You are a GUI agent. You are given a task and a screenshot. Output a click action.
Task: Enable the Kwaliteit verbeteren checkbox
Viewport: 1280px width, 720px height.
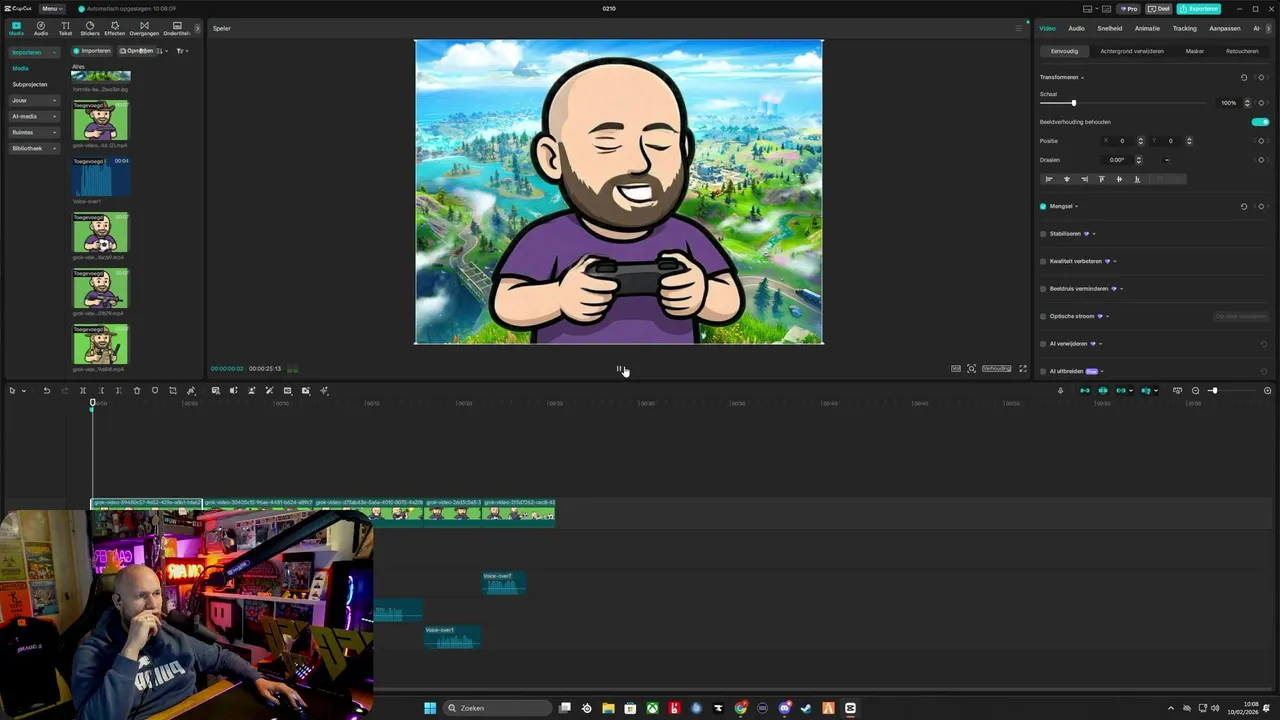[x=1043, y=261]
